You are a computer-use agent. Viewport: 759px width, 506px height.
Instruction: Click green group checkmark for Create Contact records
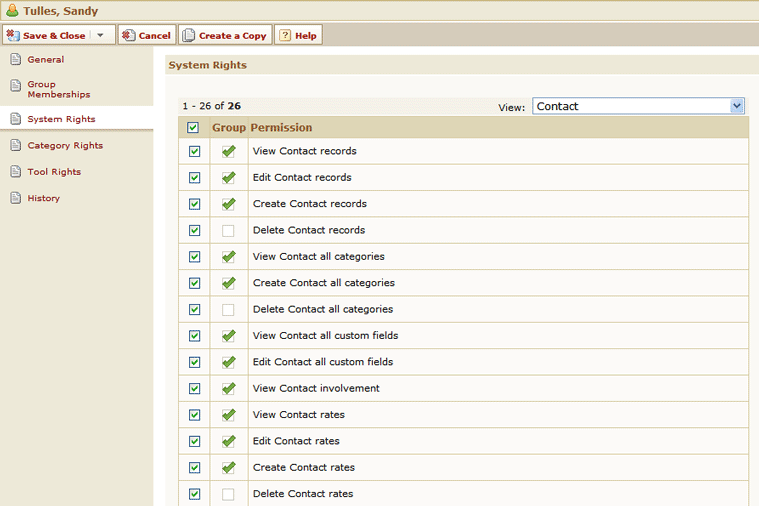(x=229, y=204)
